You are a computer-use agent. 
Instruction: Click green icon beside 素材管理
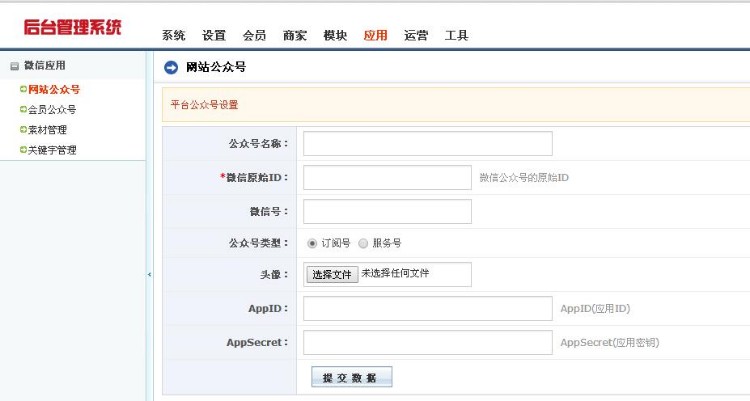click(x=23, y=129)
